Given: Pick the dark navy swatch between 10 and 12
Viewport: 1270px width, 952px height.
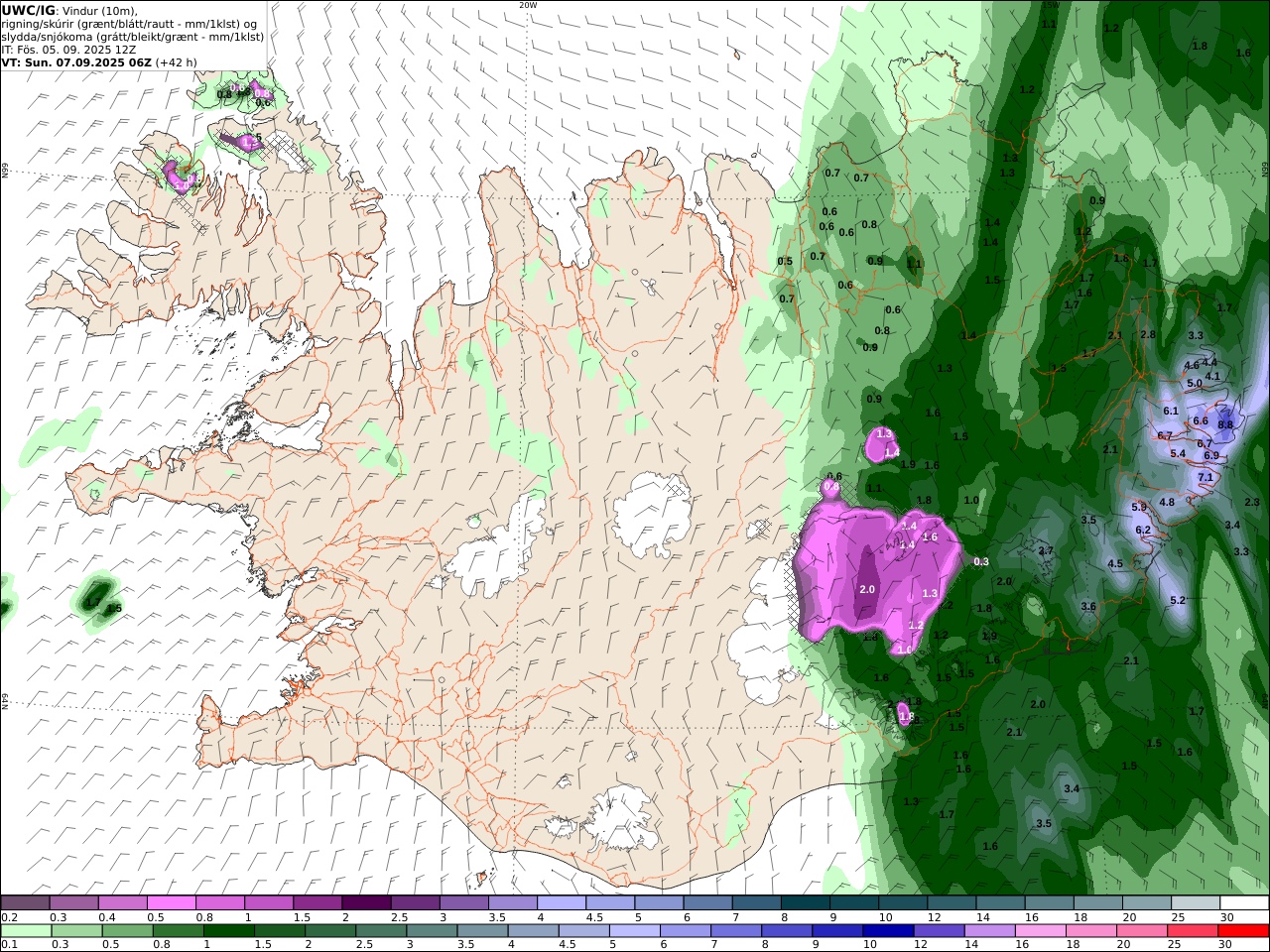Looking at the screenshot, I should tap(887, 931).
